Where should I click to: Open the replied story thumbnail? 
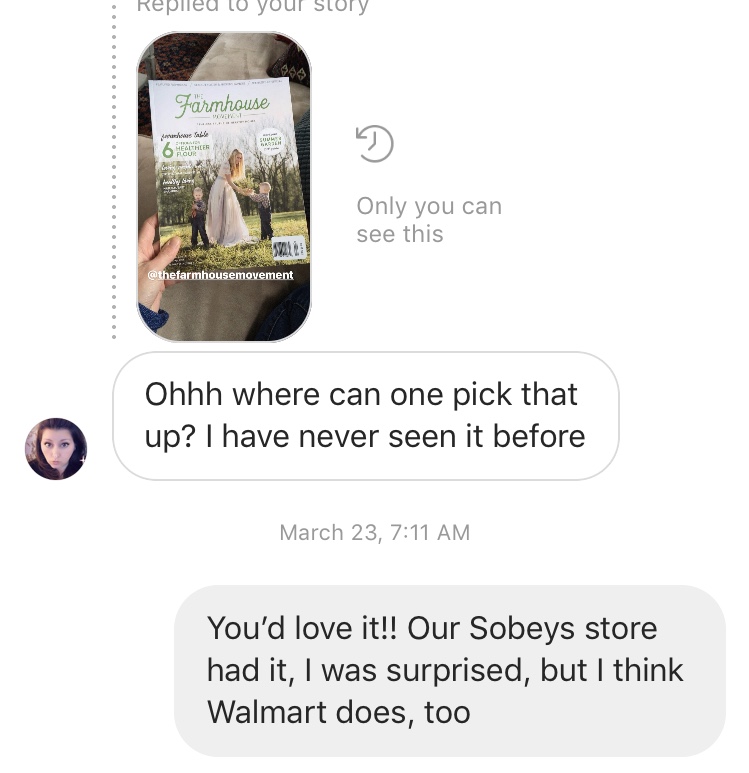(224, 187)
